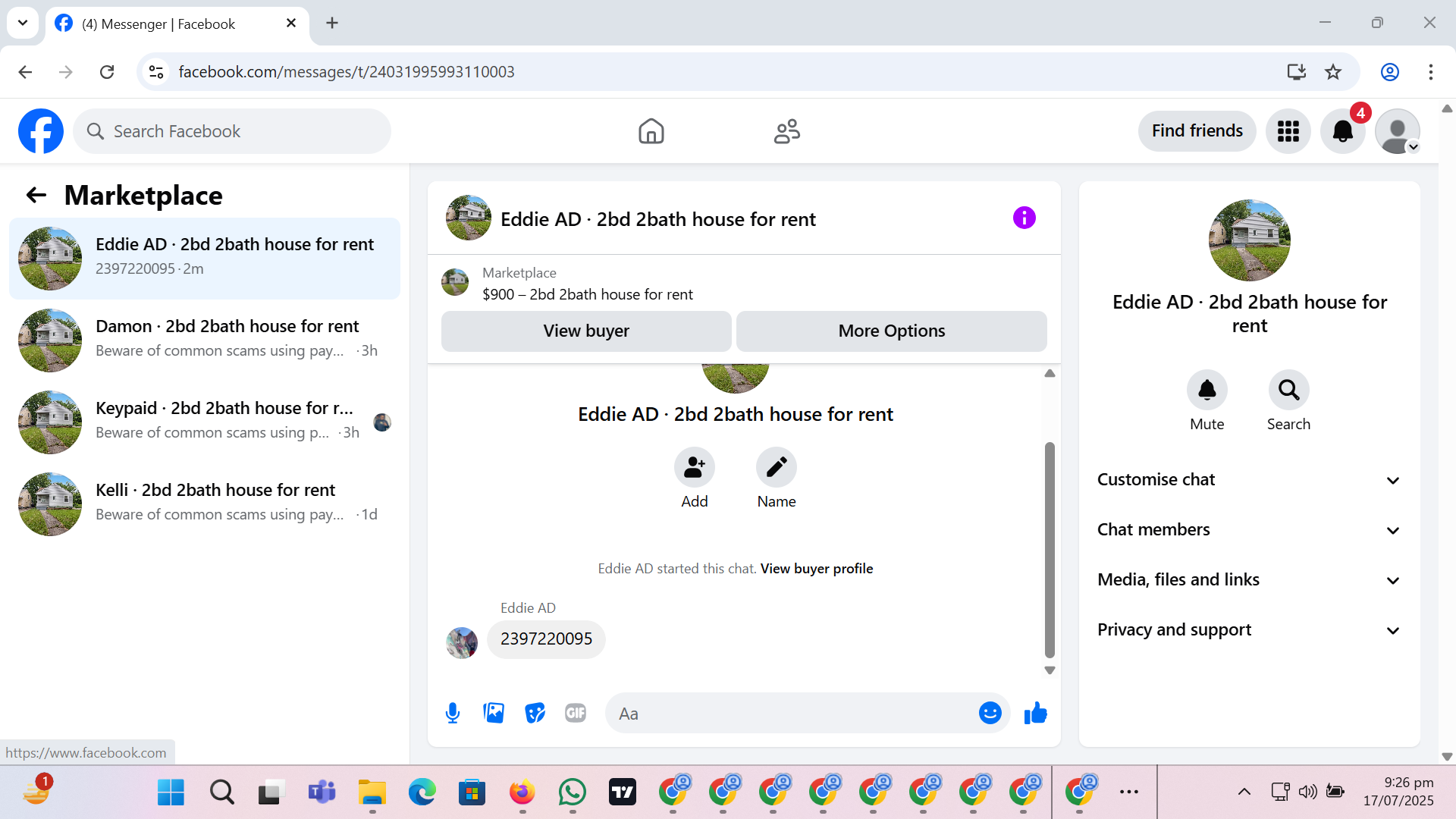Click chat scrollbar down arrow
The width and height of the screenshot is (1456, 819).
coord(1050,670)
